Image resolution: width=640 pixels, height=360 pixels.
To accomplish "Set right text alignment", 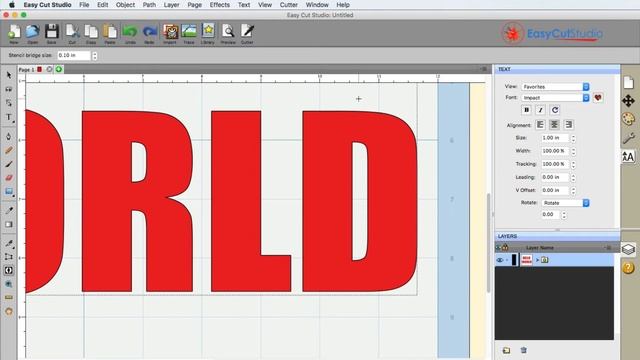I will pos(569,125).
